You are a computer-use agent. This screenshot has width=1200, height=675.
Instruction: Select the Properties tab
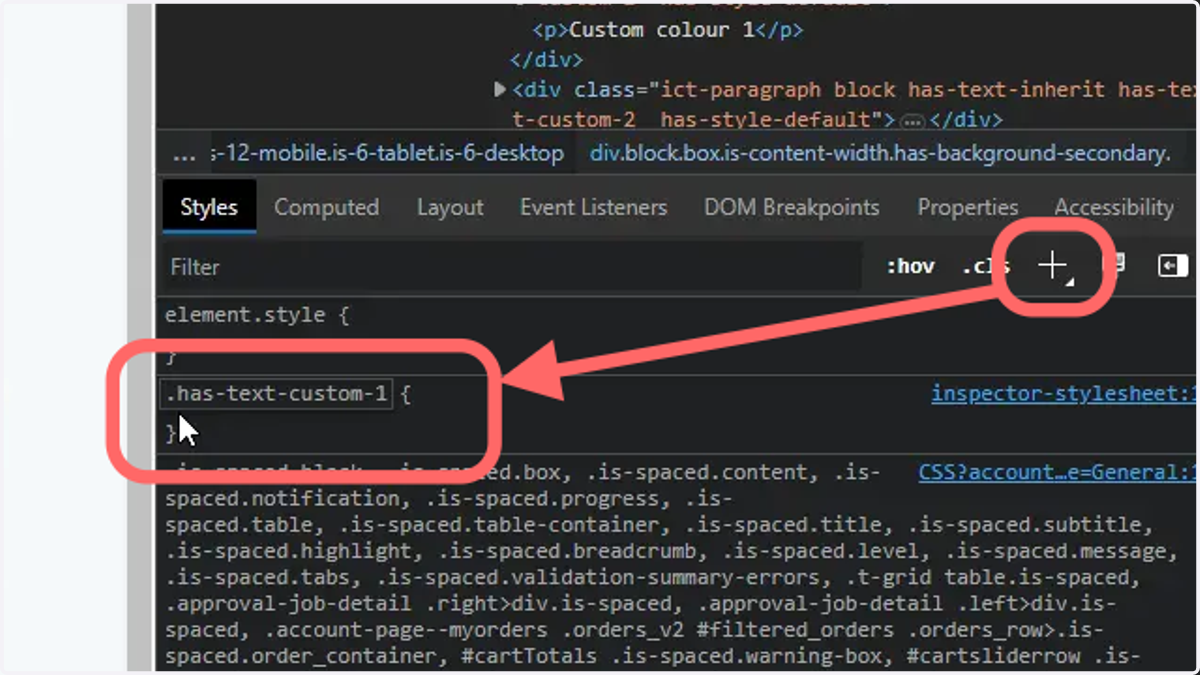pyautogui.click(x=968, y=207)
